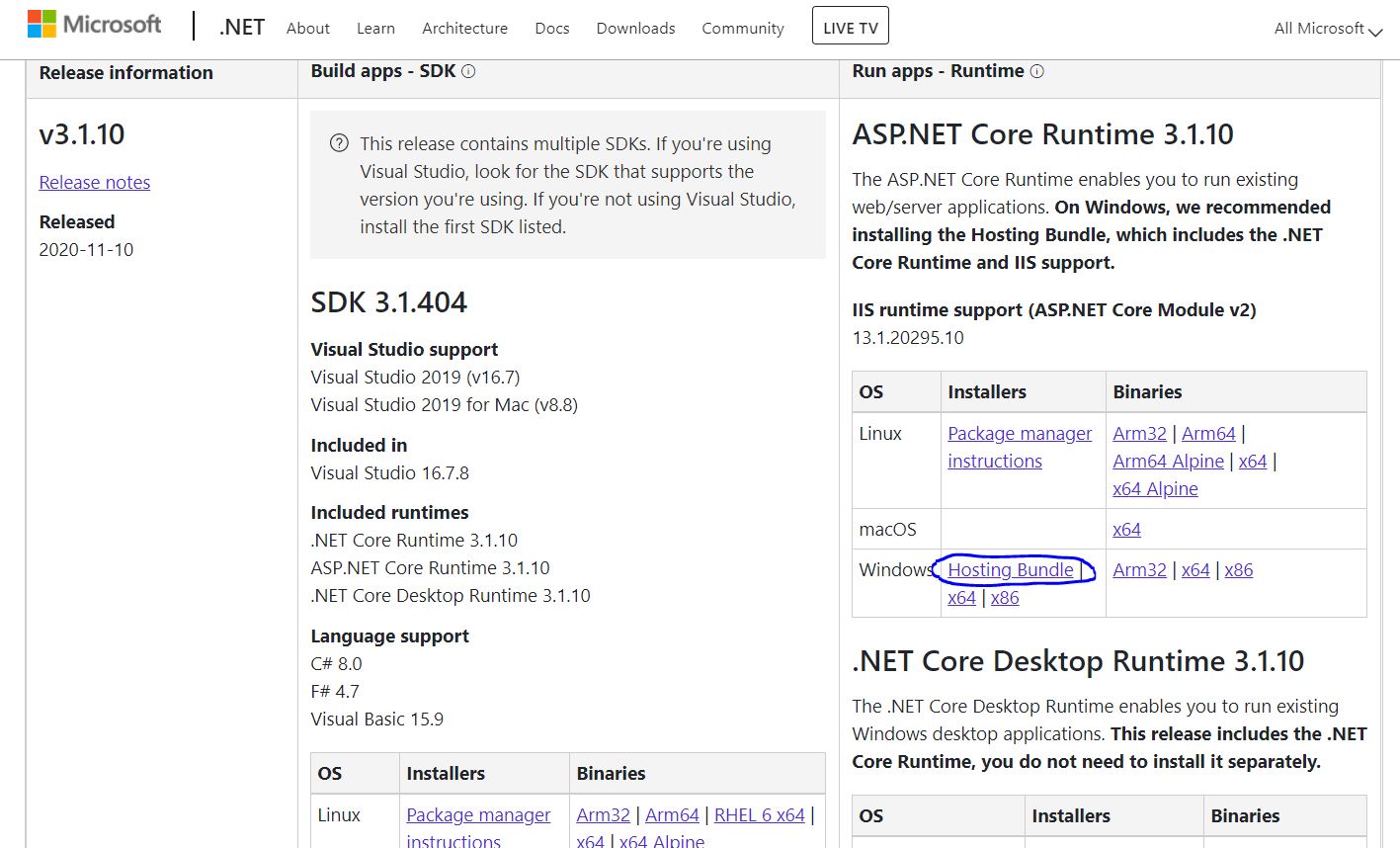Download ASP.NET Core Runtime Windows Arm32 binary
Viewport: 1400px width, 848px height.
tap(1139, 570)
